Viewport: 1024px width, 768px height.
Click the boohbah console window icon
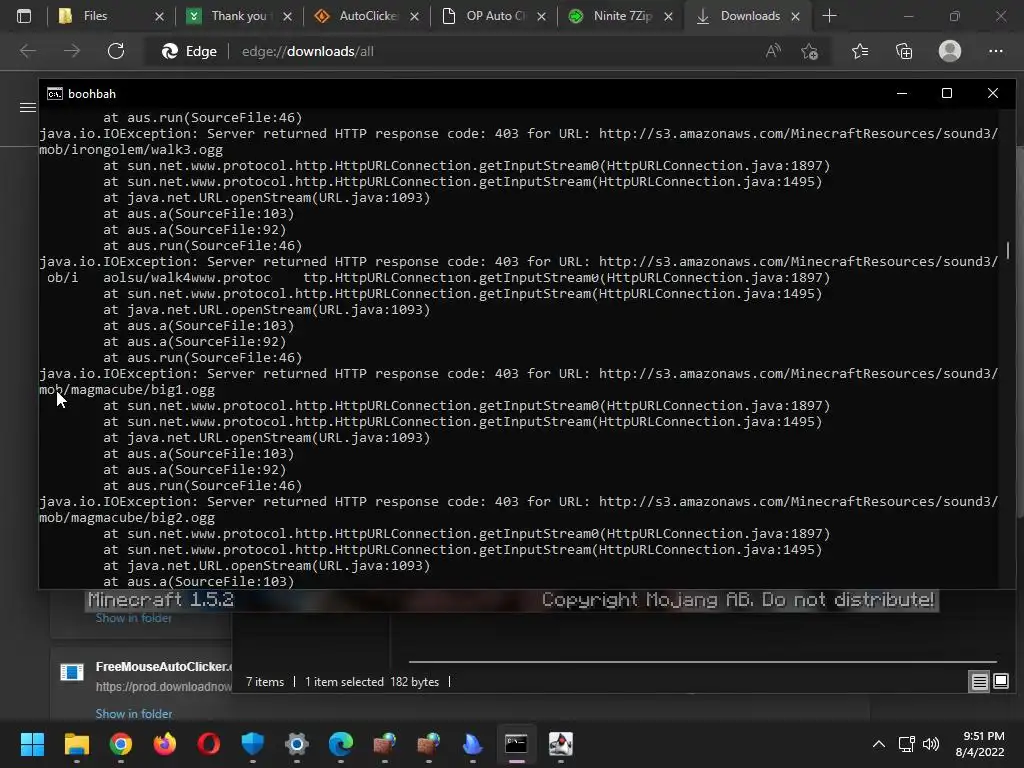point(55,94)
